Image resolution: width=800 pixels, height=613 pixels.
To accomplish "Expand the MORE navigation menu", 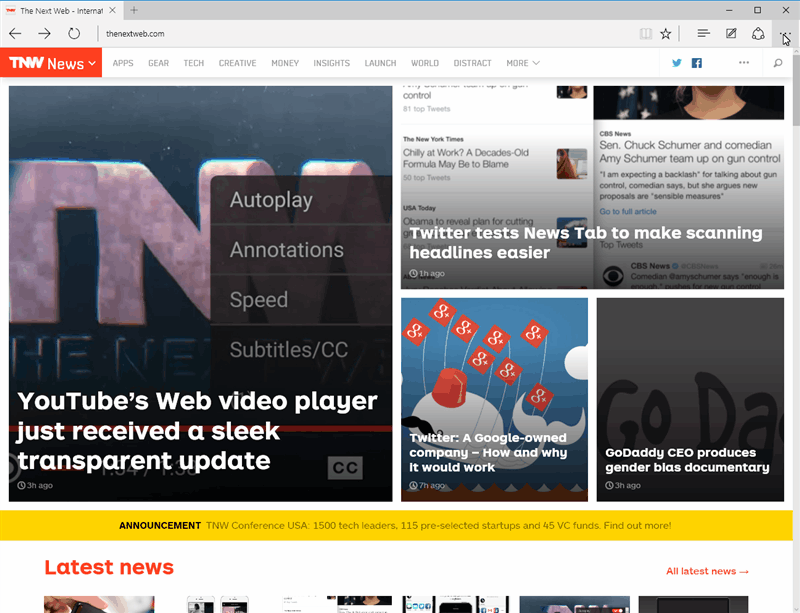I will click(x=523, y=63).
